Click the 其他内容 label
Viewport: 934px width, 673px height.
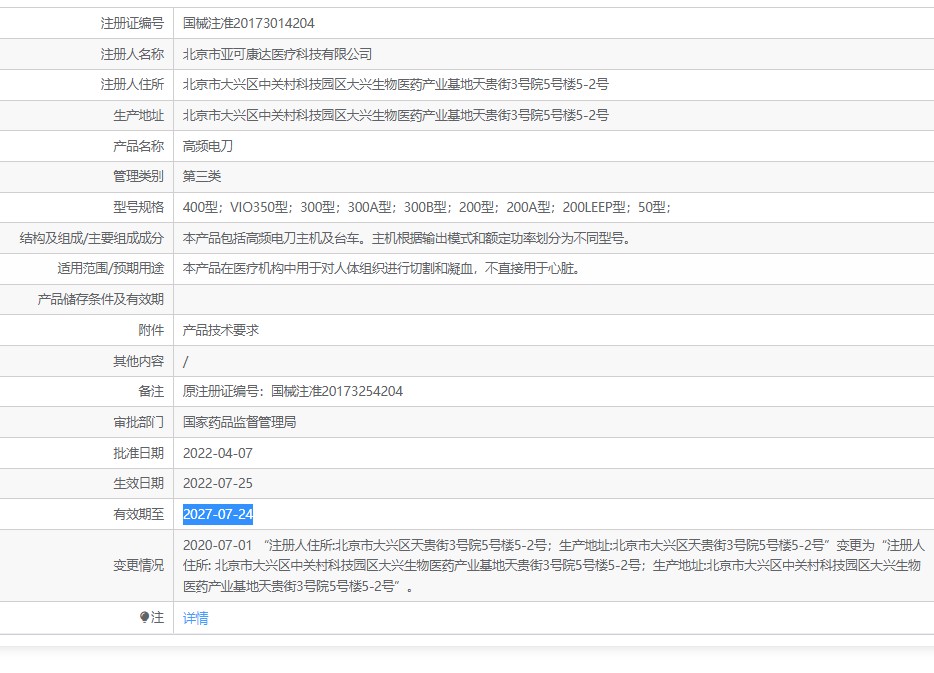139,361
